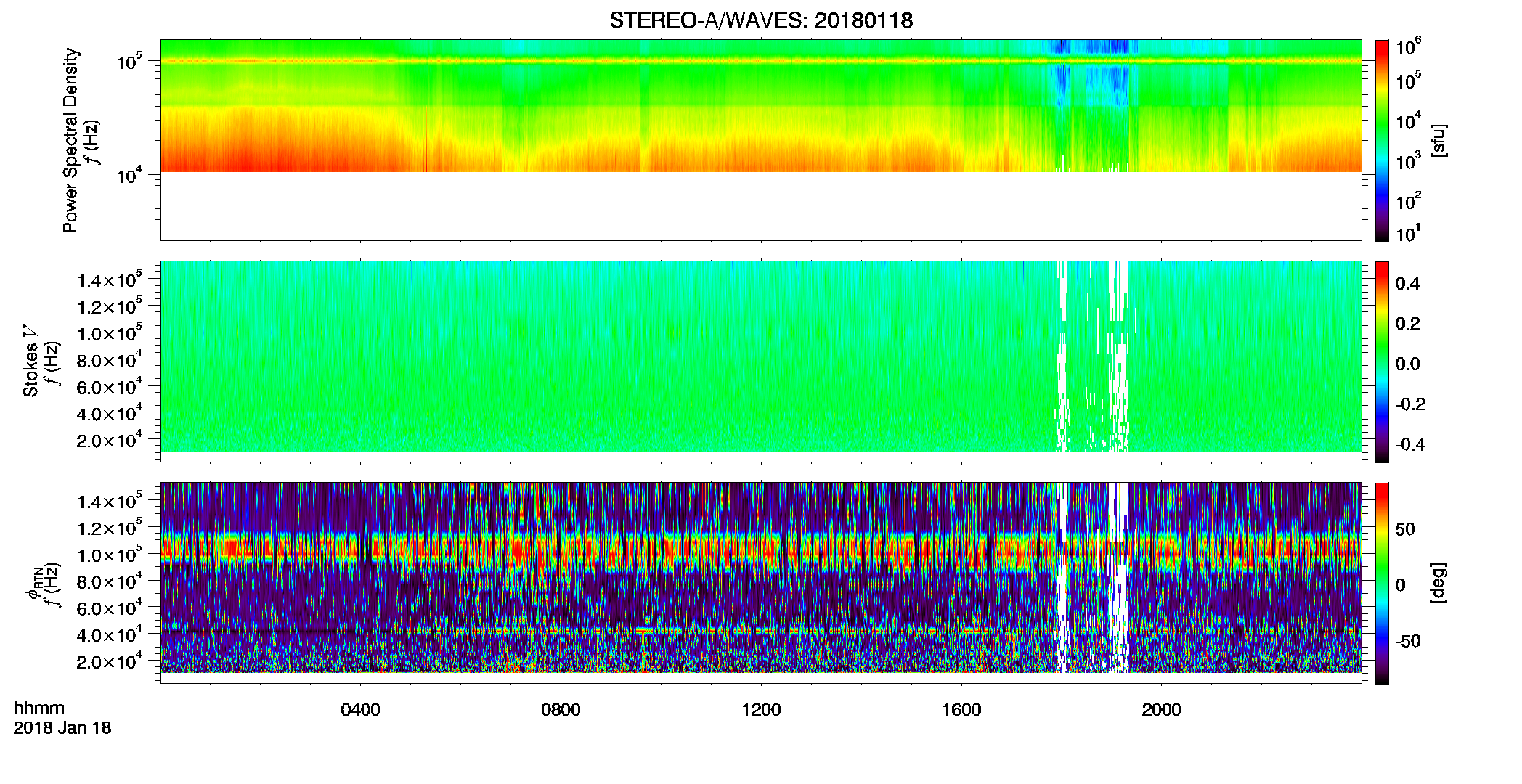Click the [deg] unit label on bottom color bar
The width and height of the screenshot is (1522, 784).
pyautogui.click(x=1438, y=583)
